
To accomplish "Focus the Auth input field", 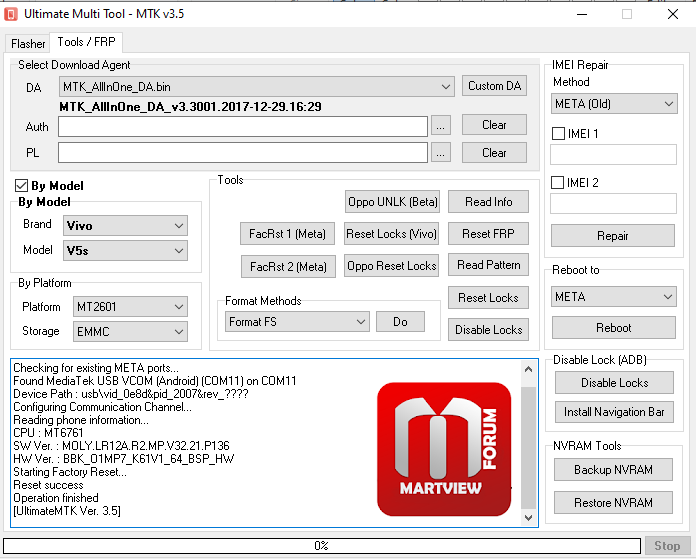I will pyautogui.click(x=243, y=127).
